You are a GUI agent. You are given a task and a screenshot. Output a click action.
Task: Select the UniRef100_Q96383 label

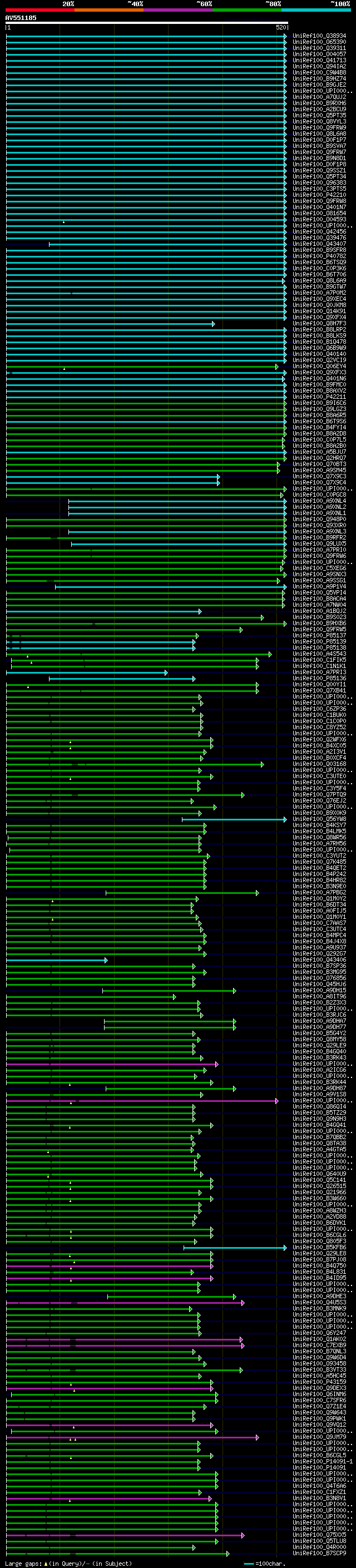[x=319, y=182]
